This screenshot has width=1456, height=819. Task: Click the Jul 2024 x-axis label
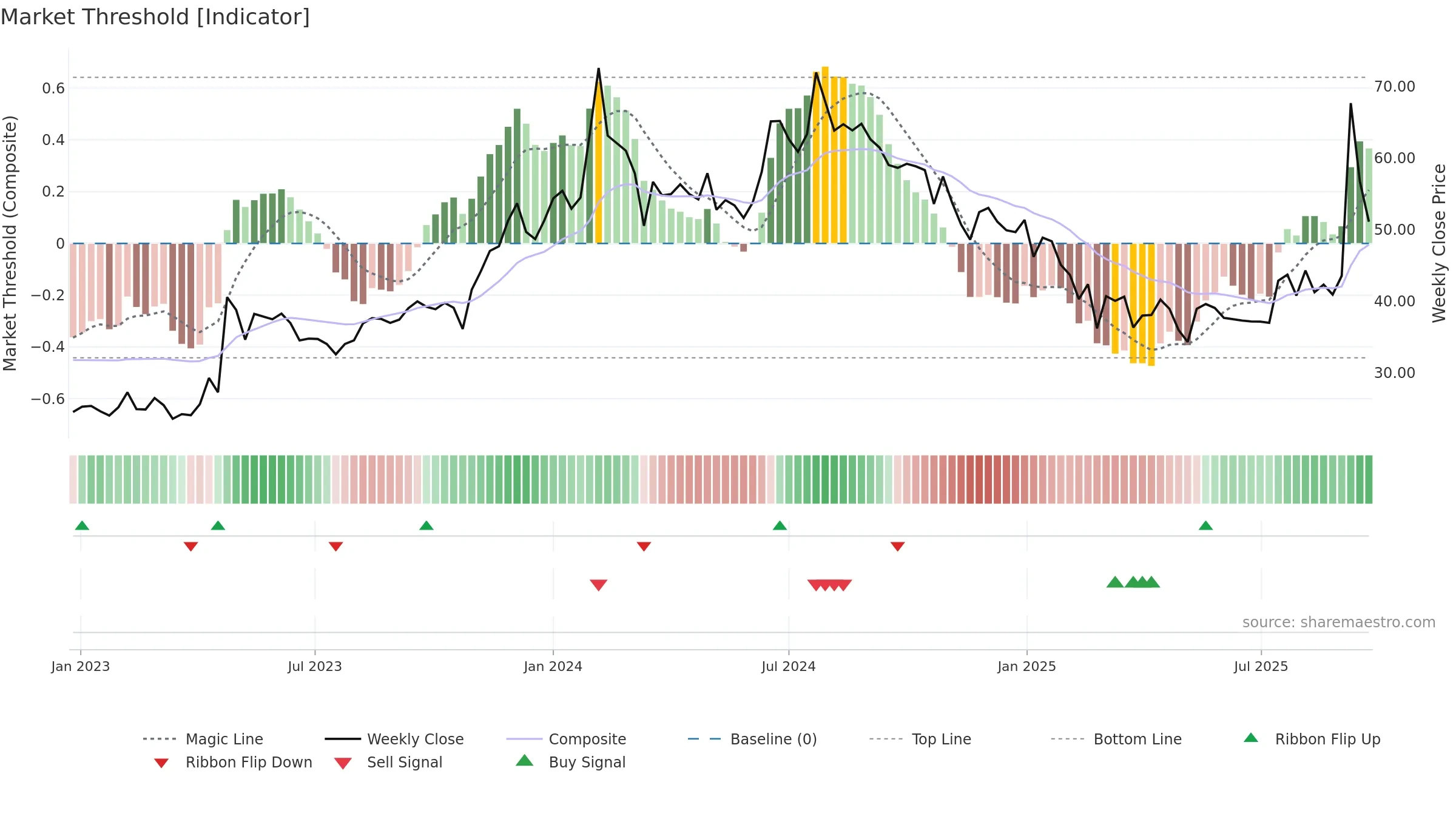pos(789,667)
